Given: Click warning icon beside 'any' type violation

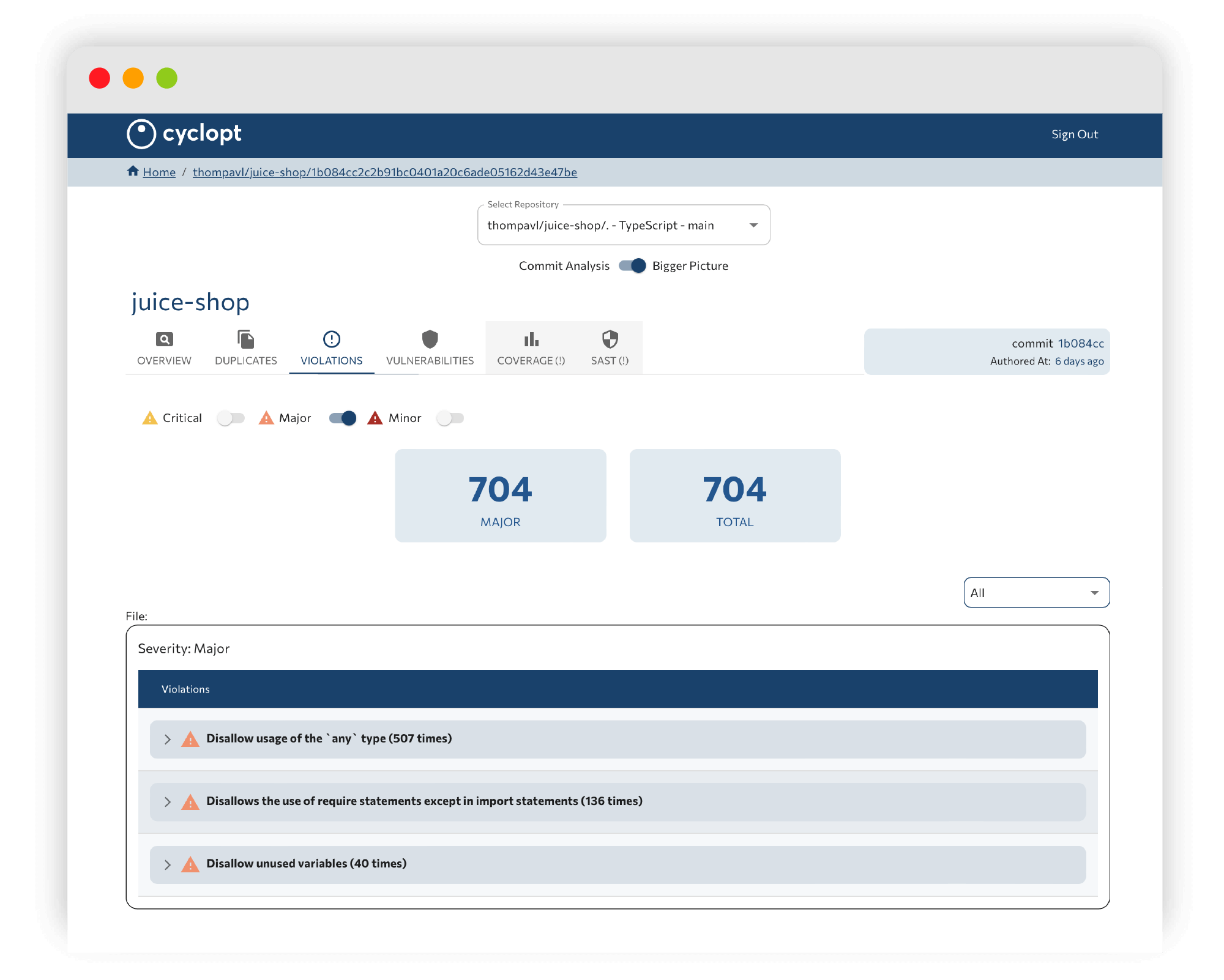Looking at the screenshot, I should click(190, 739).
